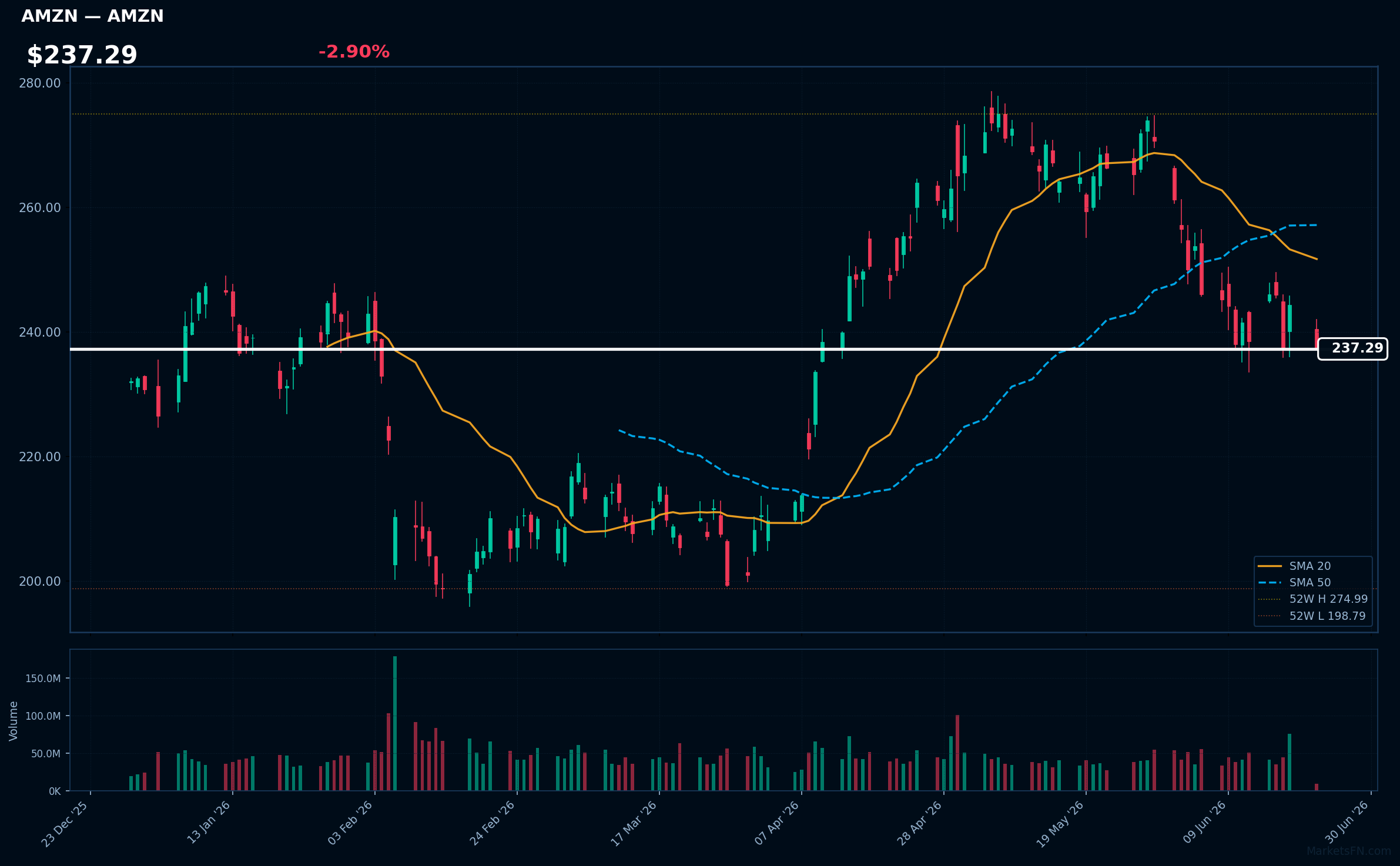Click the 24 Feb '26 date label
The height and width of the screenshot is (866, 1400).
492,823
